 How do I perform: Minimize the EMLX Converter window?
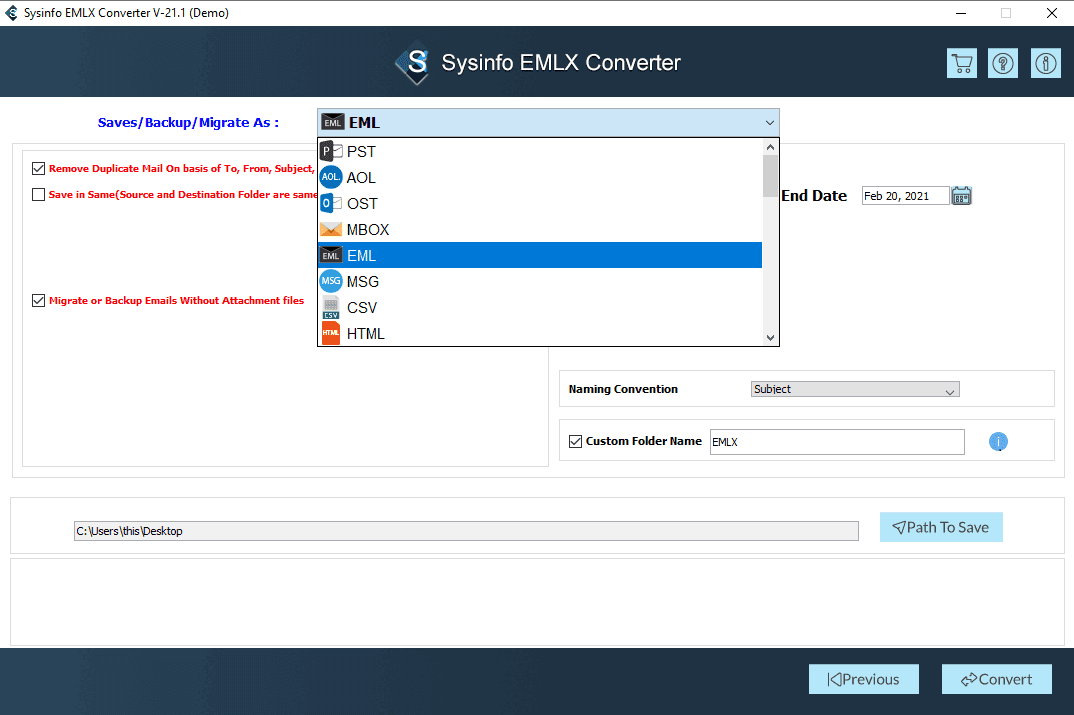click(961, 13)
